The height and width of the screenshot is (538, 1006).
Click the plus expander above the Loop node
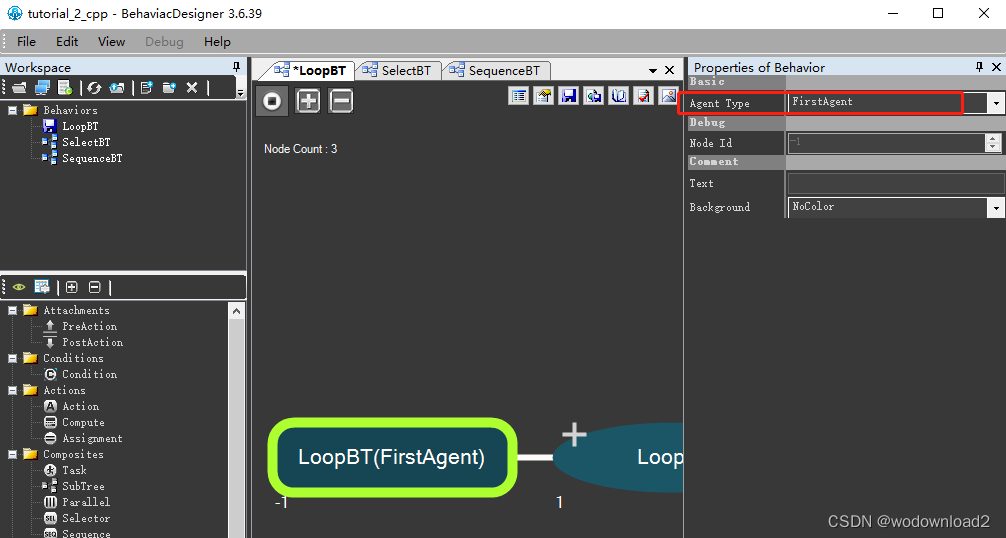tap(574, 434)
